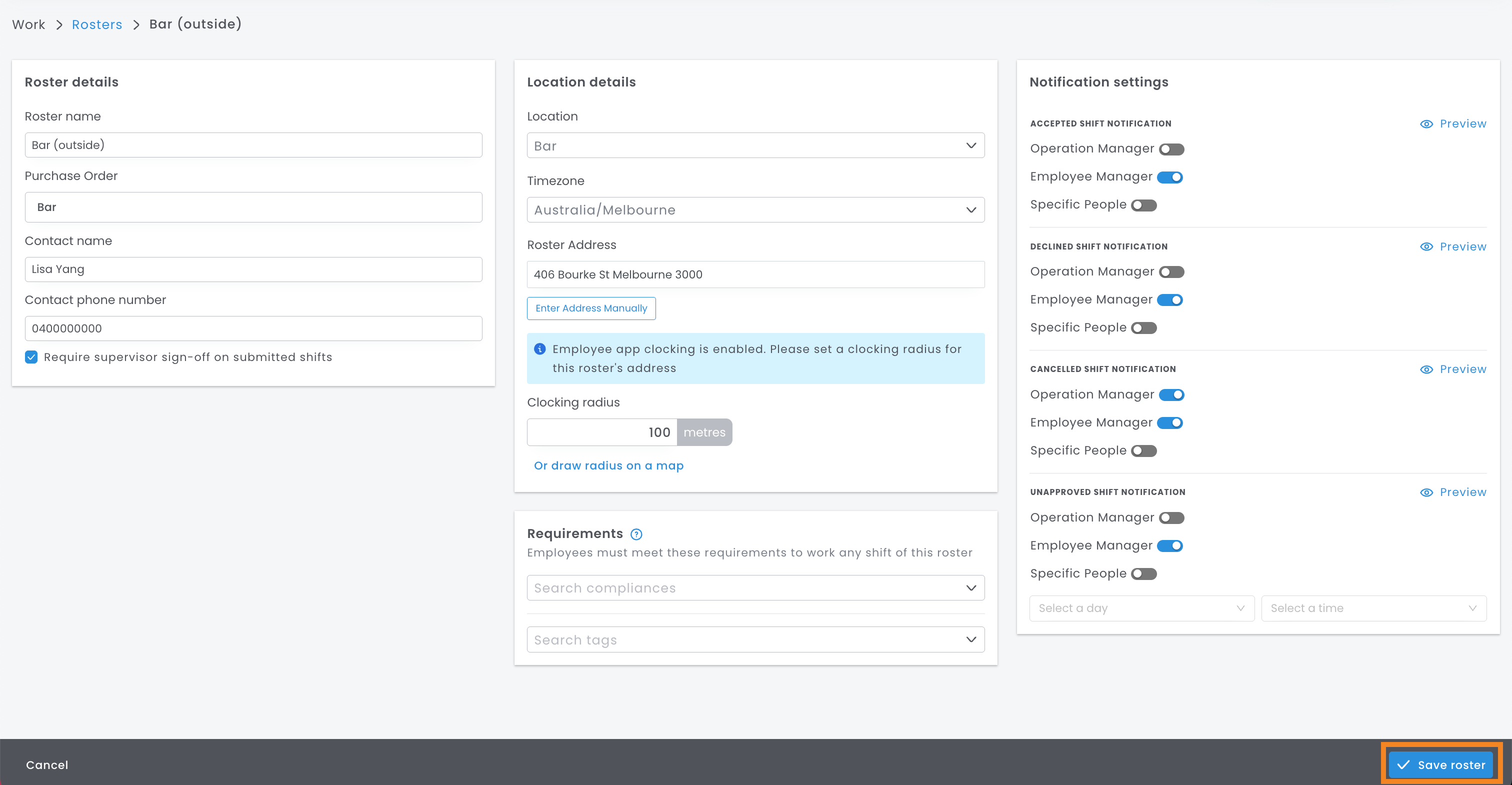Click the Save roster button

(x=1441, y=764)
